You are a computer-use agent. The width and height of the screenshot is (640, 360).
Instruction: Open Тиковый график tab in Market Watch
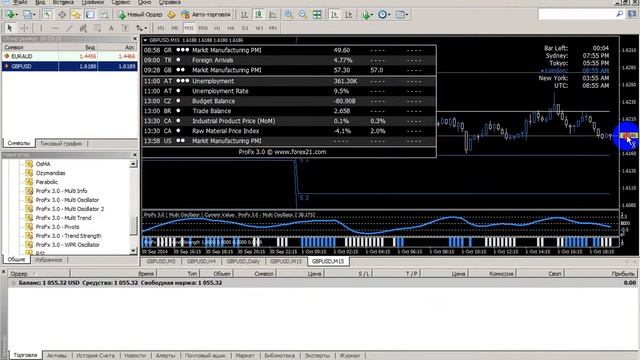(61, 144)
